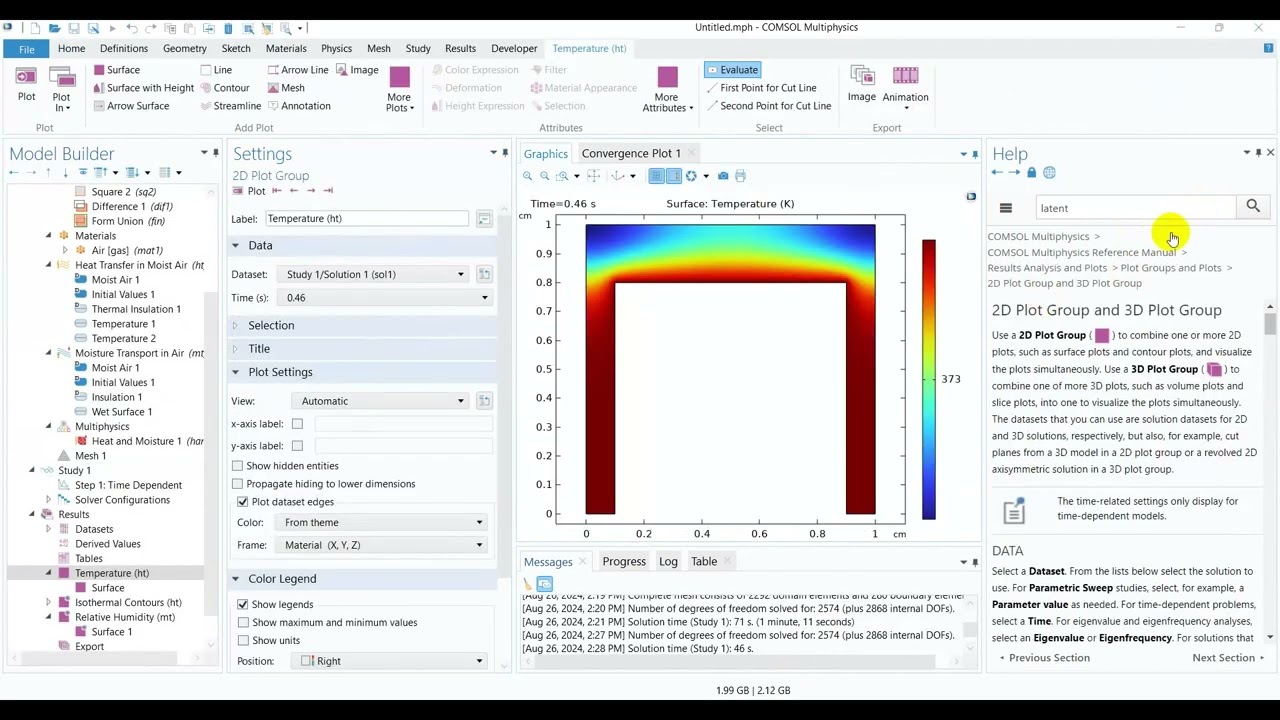
Task: Enable Show maximum and minimum values
Action: pyautogui.click(x=243, y=623)
